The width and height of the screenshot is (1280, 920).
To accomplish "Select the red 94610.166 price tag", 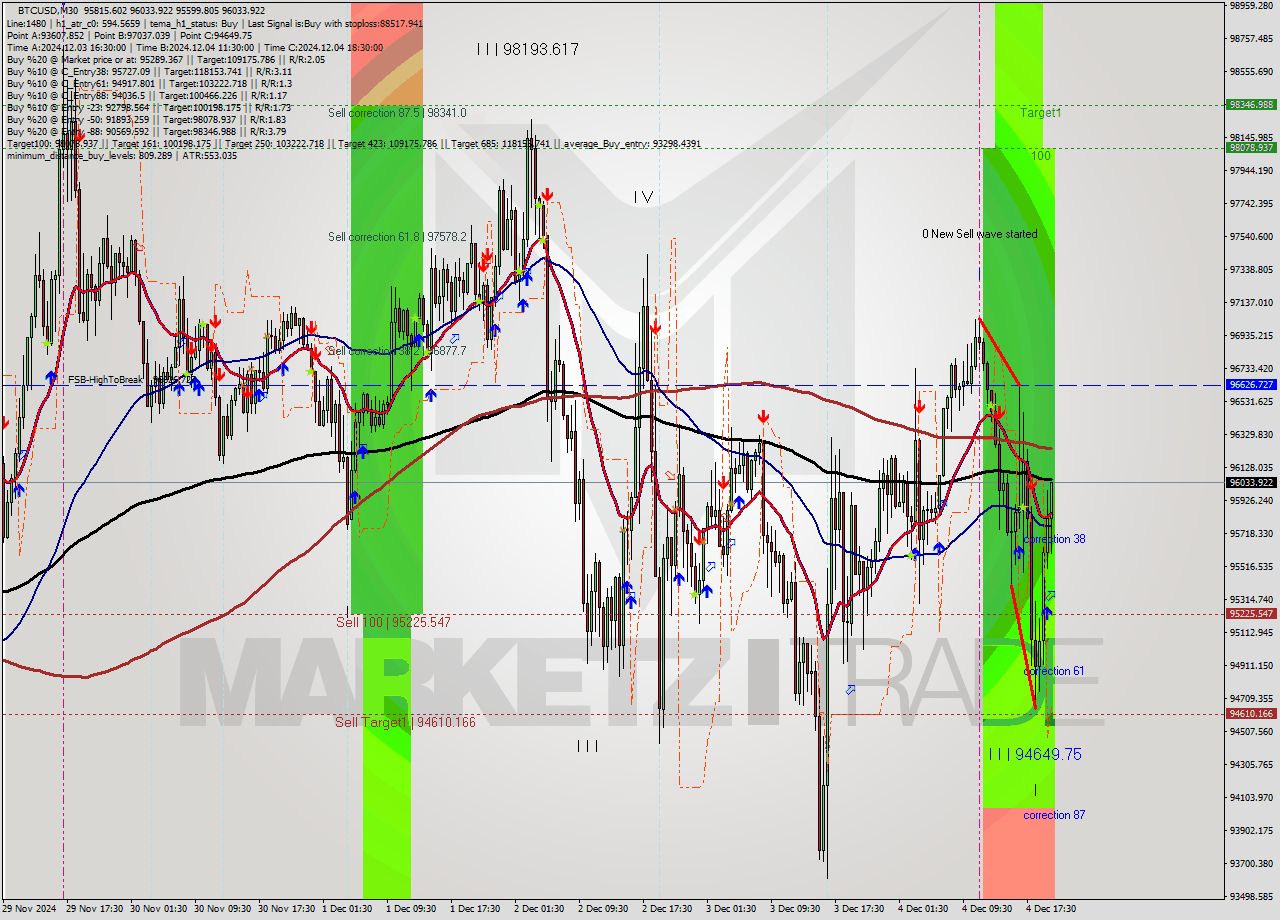I will tap(1251, 714).
